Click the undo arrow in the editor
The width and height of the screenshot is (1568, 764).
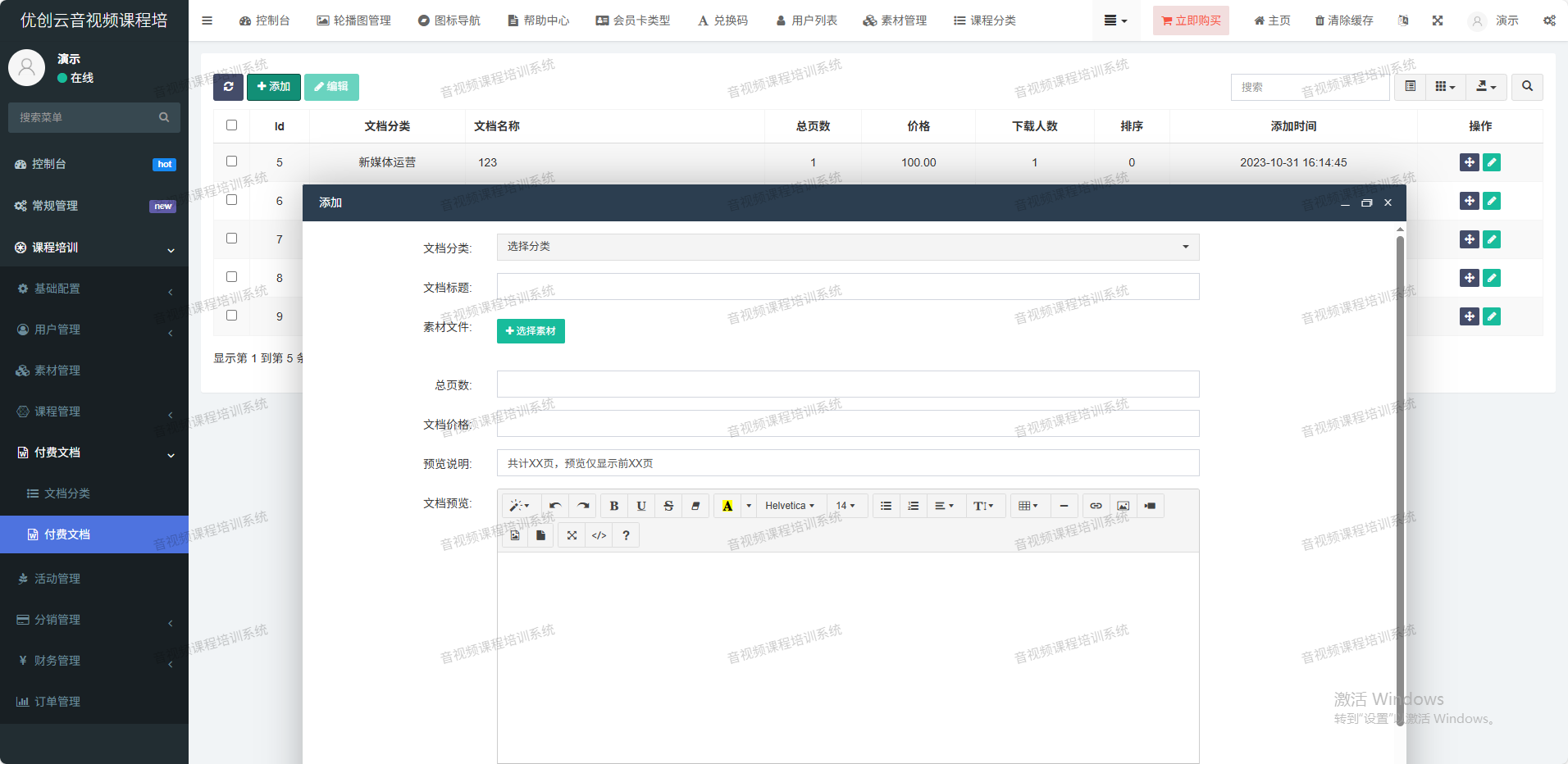[555, 506]
